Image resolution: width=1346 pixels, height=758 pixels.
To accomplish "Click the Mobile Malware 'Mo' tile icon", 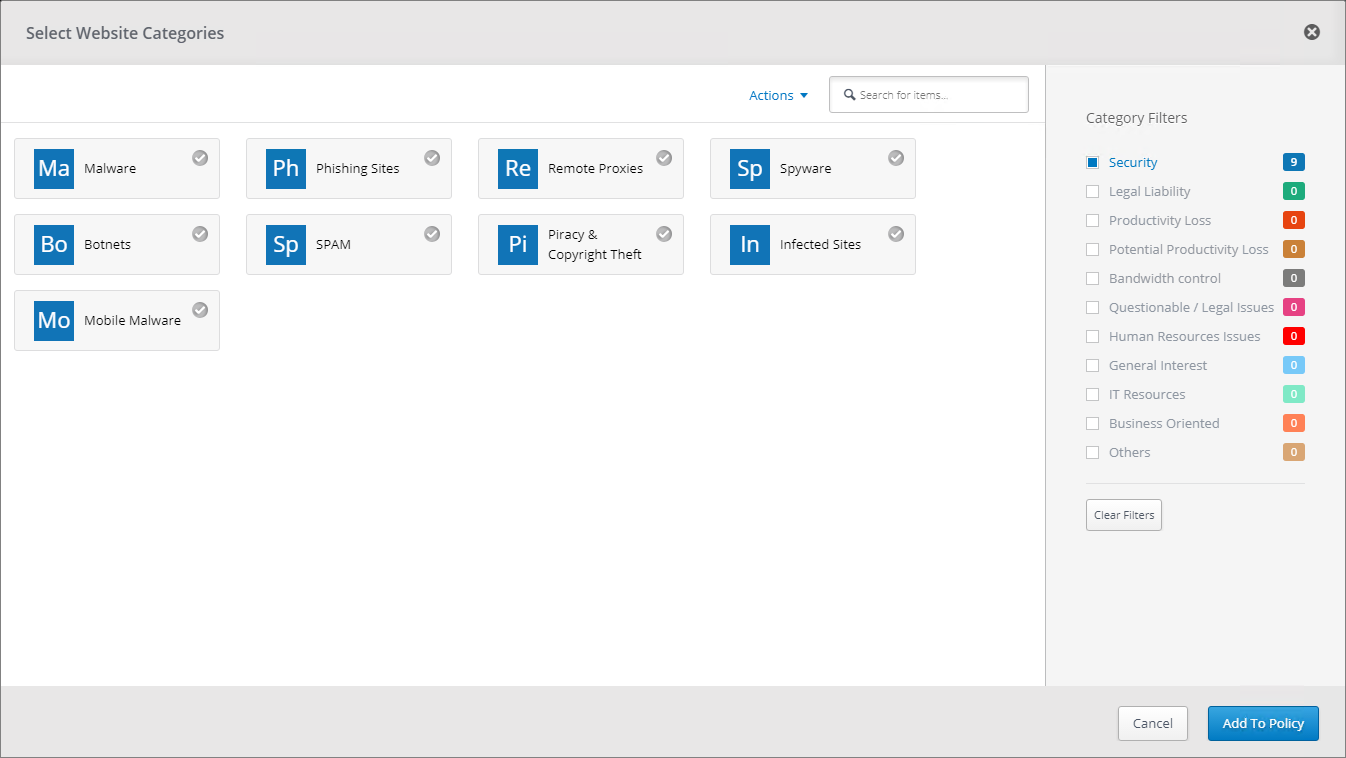I will point(54,320).
